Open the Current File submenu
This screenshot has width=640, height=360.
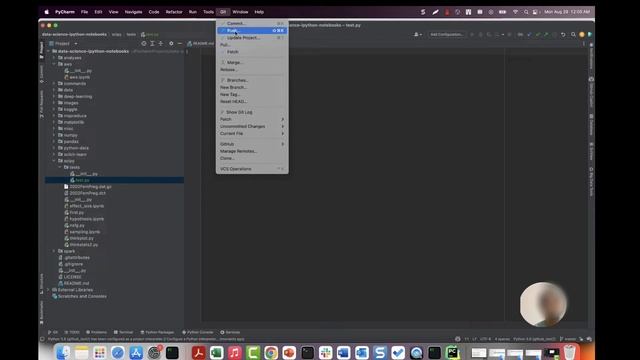pos(252,133)
